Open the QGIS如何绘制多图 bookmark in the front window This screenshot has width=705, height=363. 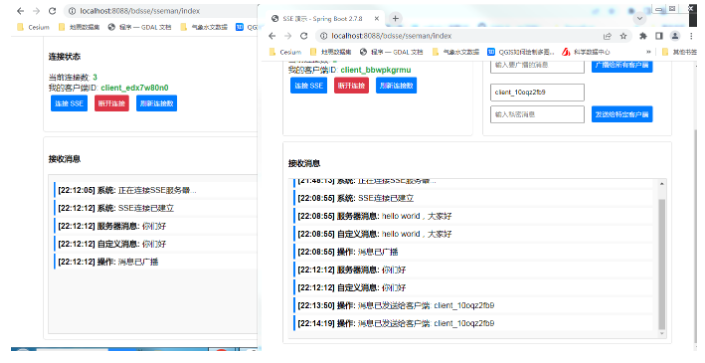(x=521, y=52)
